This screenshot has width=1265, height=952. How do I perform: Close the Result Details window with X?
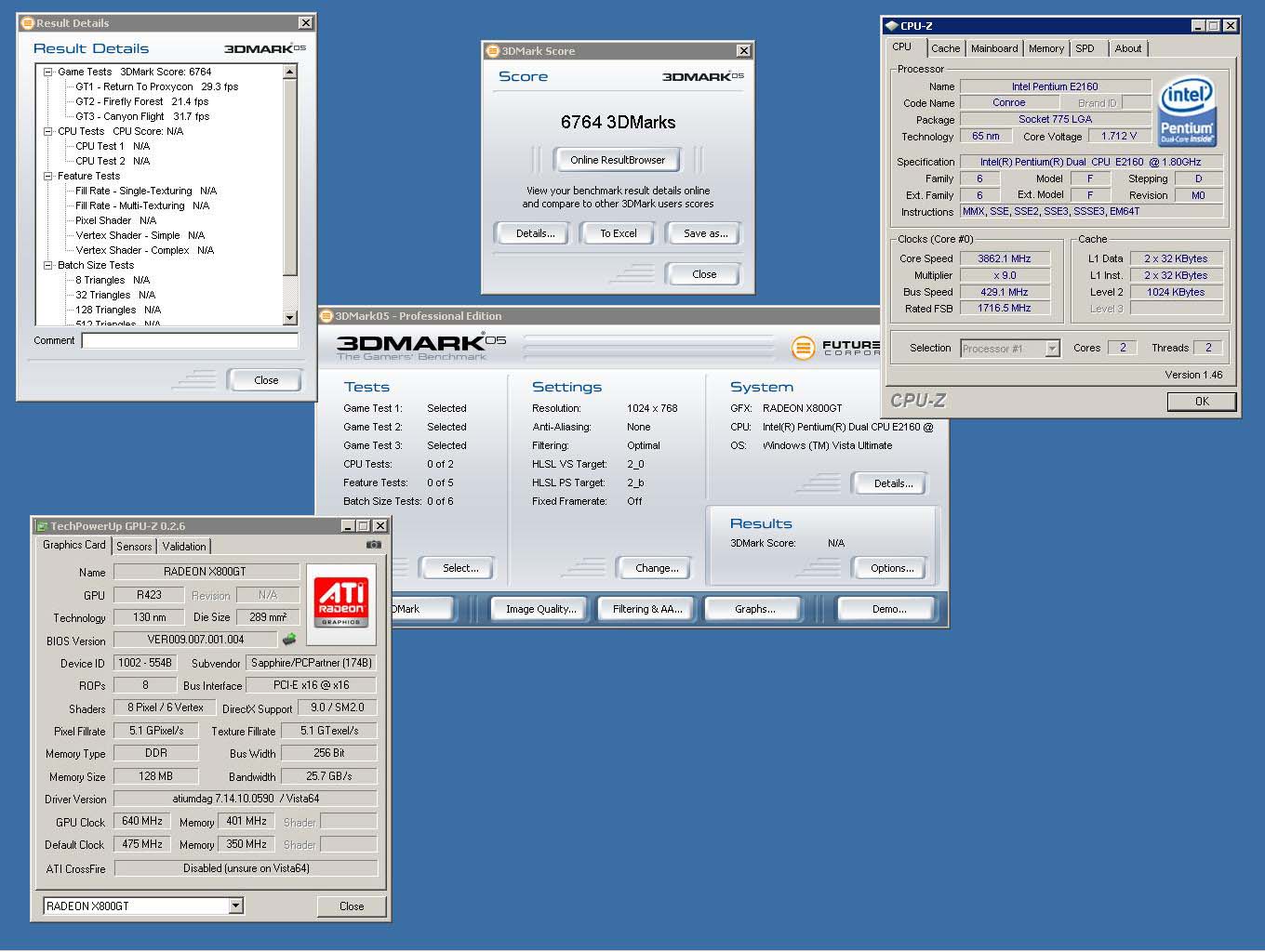click(305, 22)
